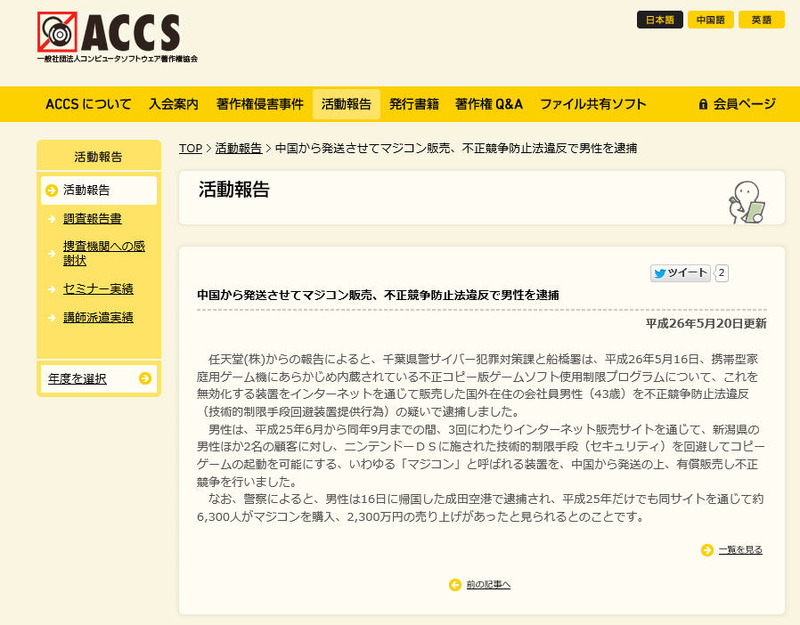Click the Twitter bird tweet icon
The image size is (800, 625).
coord(659,273)
